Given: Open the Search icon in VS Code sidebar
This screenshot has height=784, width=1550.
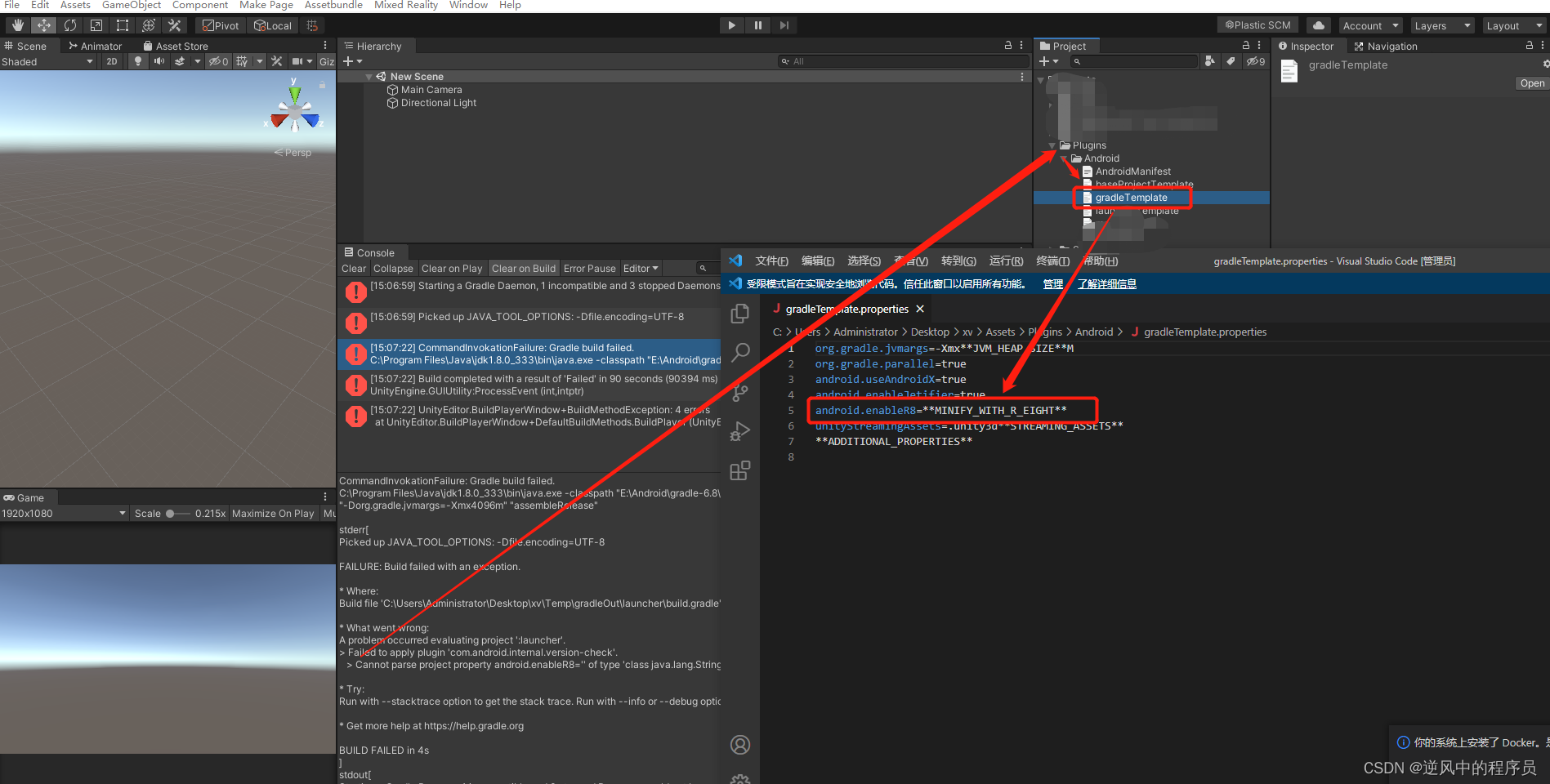Looking at the screenshot, I should coord(739,351).
